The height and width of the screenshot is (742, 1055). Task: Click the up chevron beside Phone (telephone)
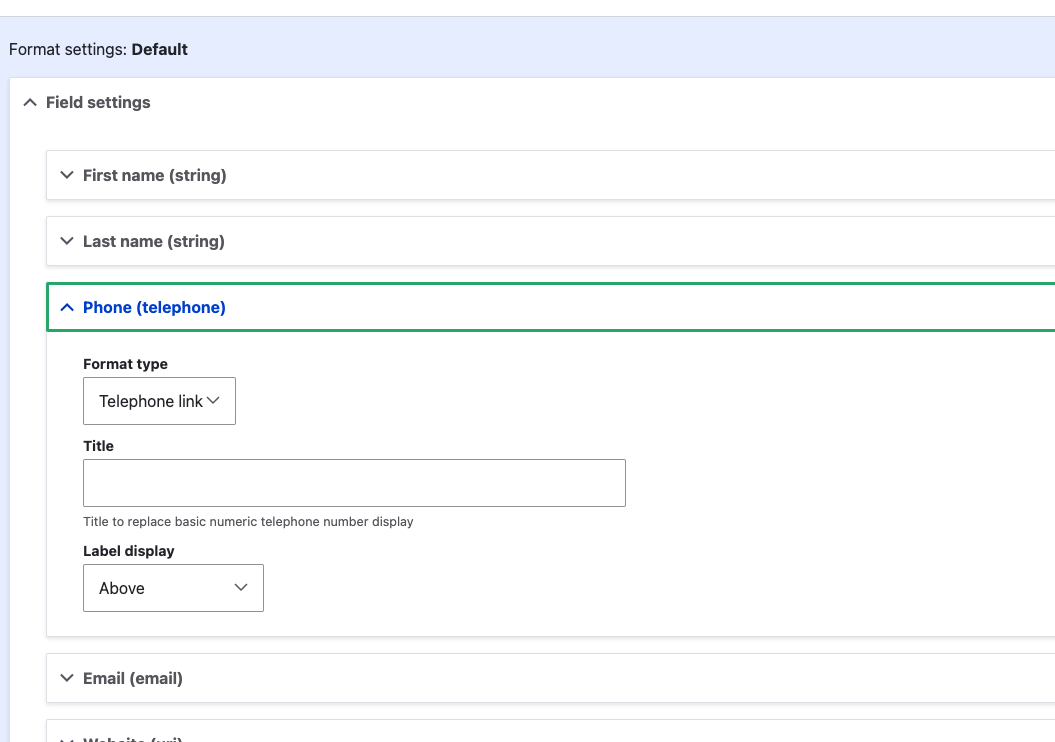click(x=67, y=308)
